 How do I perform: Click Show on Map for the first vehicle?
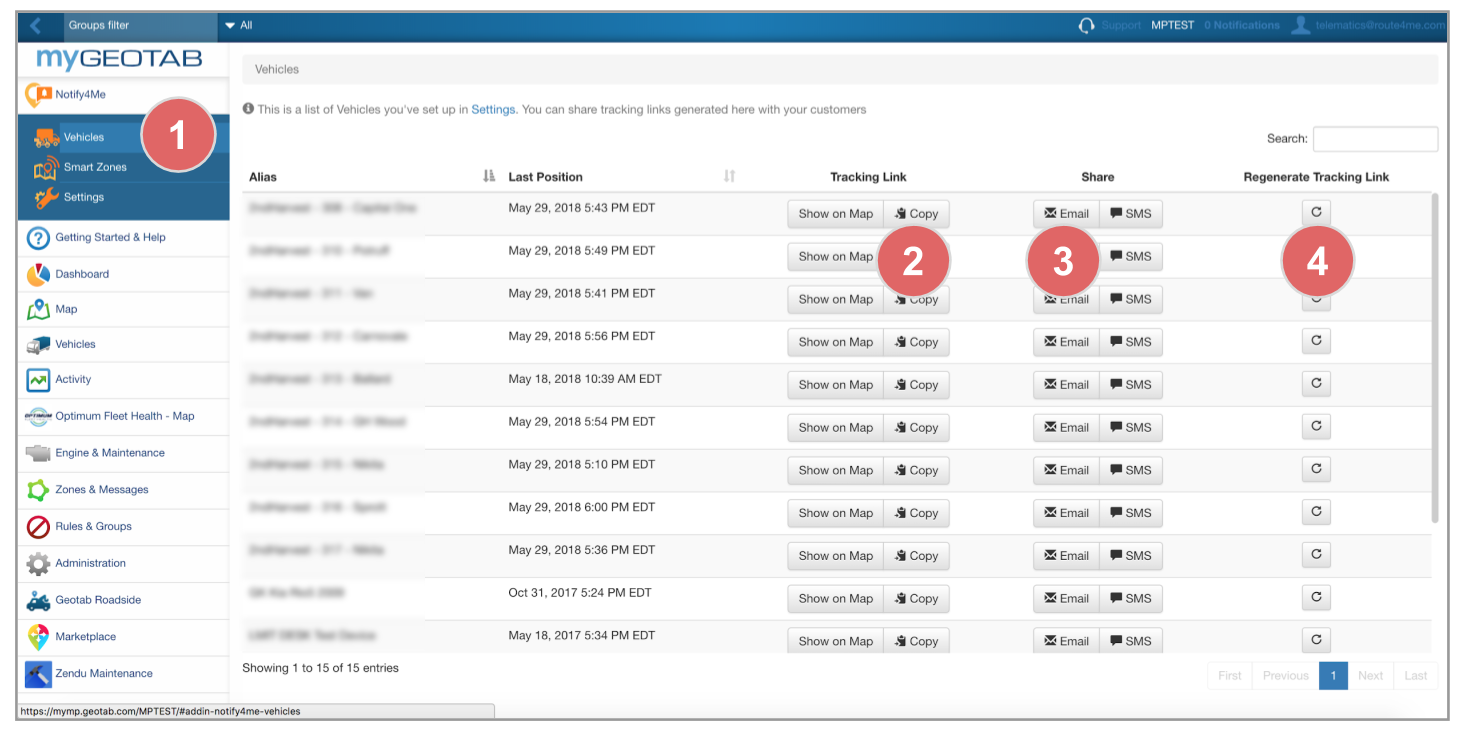click(835, 214)
